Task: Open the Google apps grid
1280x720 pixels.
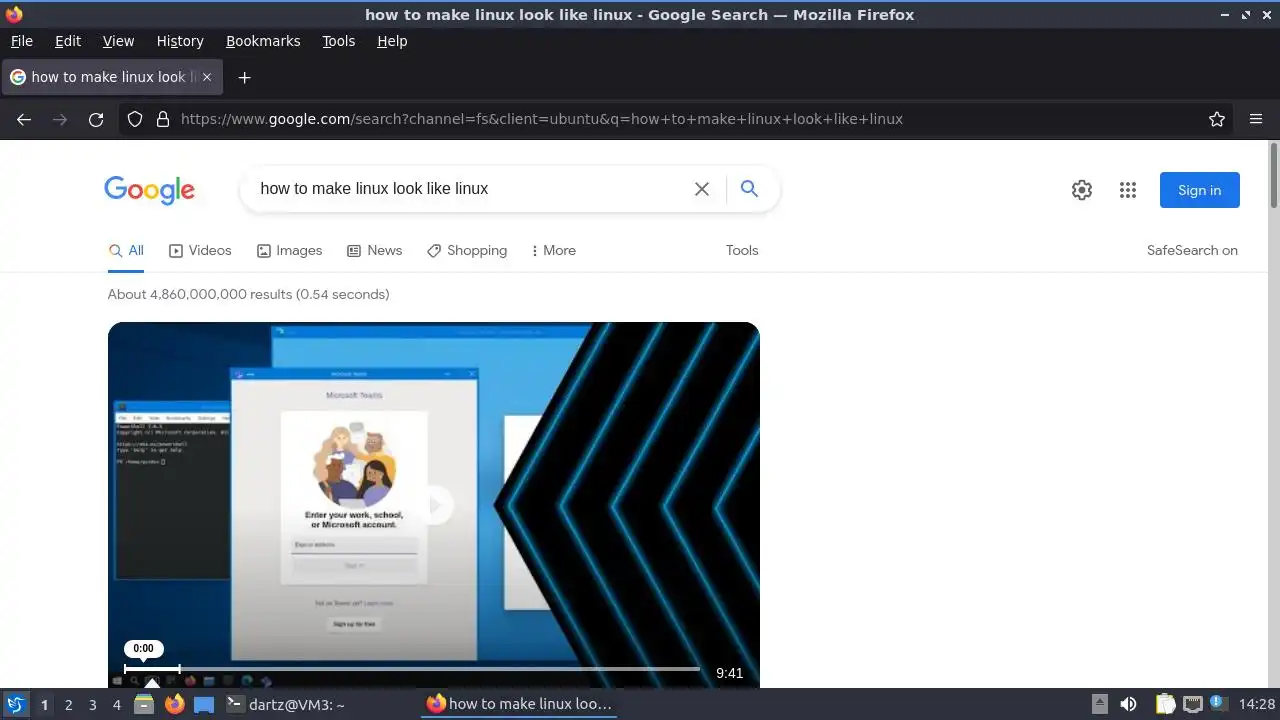Action: click(x=1128, y=190)
